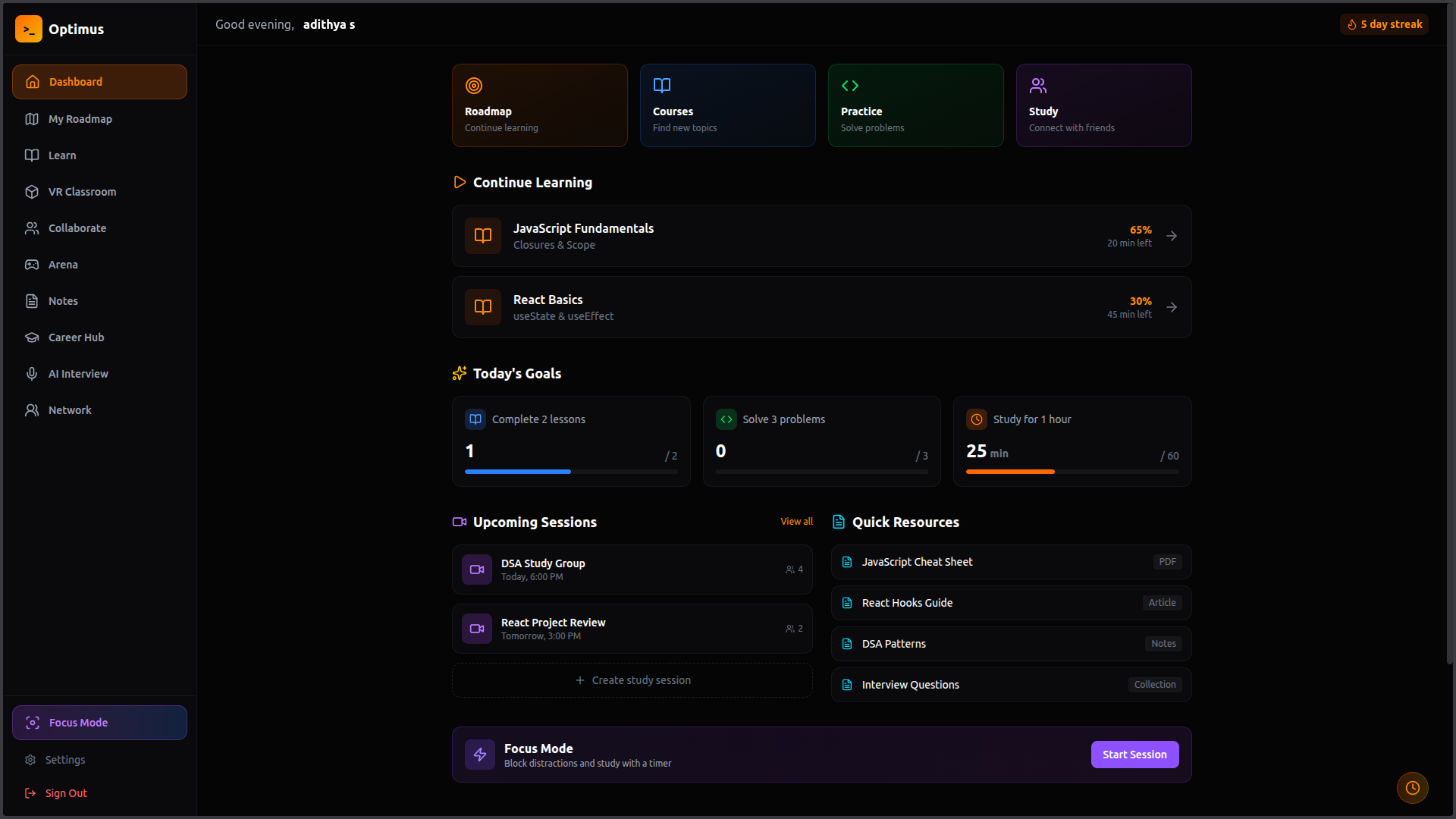Click the VR Classroom cube icon
This screenshot has width=1456, height=819.
32,192
